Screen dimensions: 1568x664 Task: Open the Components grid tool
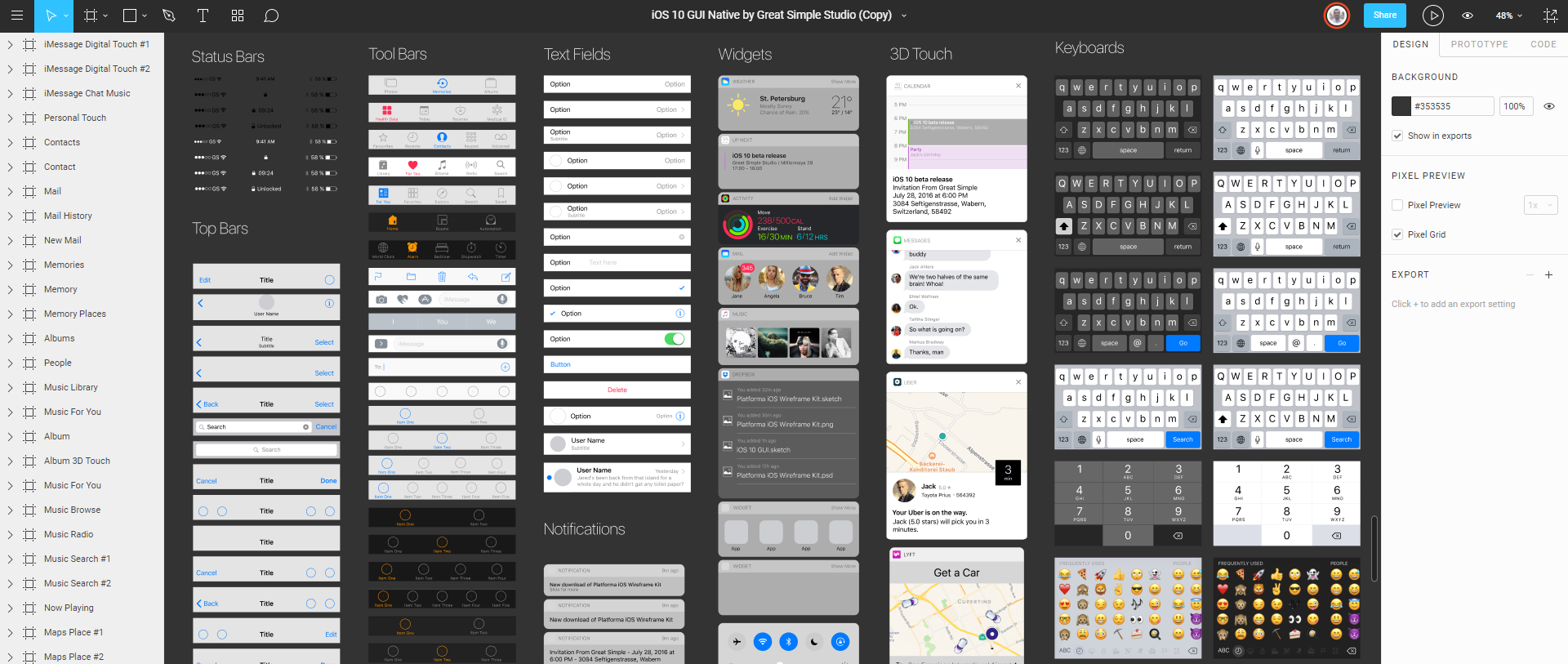(238, 16)
